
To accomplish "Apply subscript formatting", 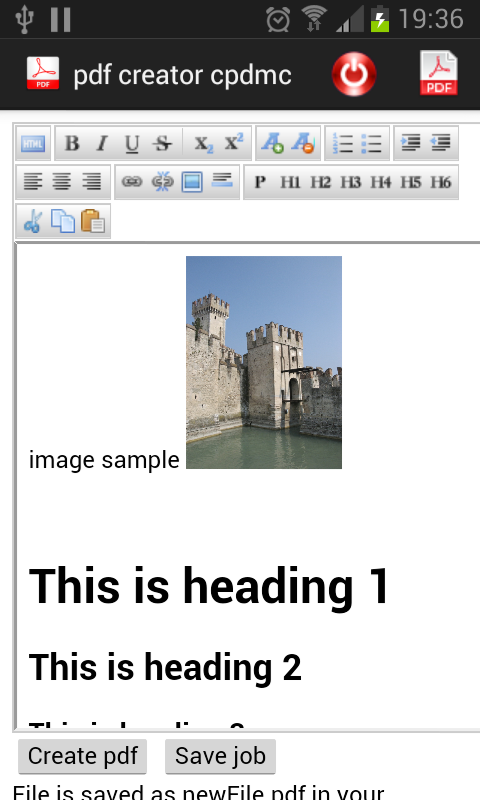I will [204, 143].
